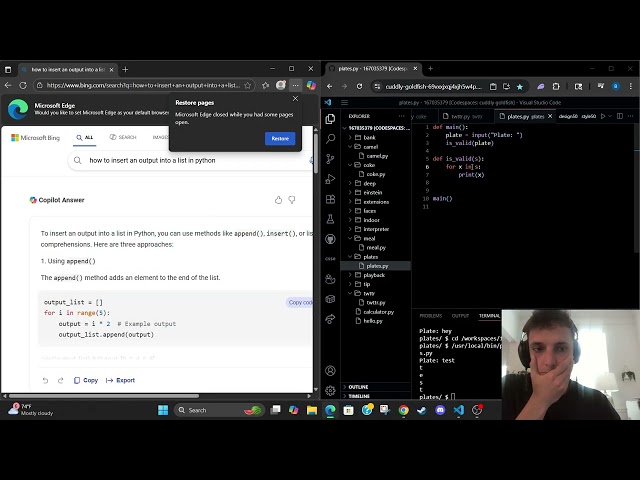Open the rubber duck icon in activity bar
640x480 pixels.
click(330, 279)
